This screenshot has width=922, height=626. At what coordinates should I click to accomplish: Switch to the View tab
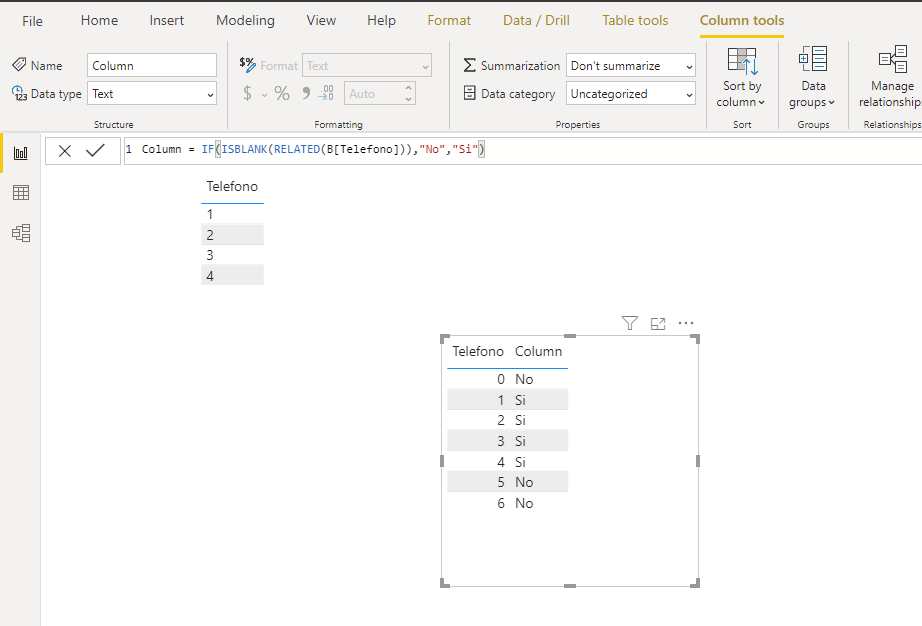[x=321, y=21]
